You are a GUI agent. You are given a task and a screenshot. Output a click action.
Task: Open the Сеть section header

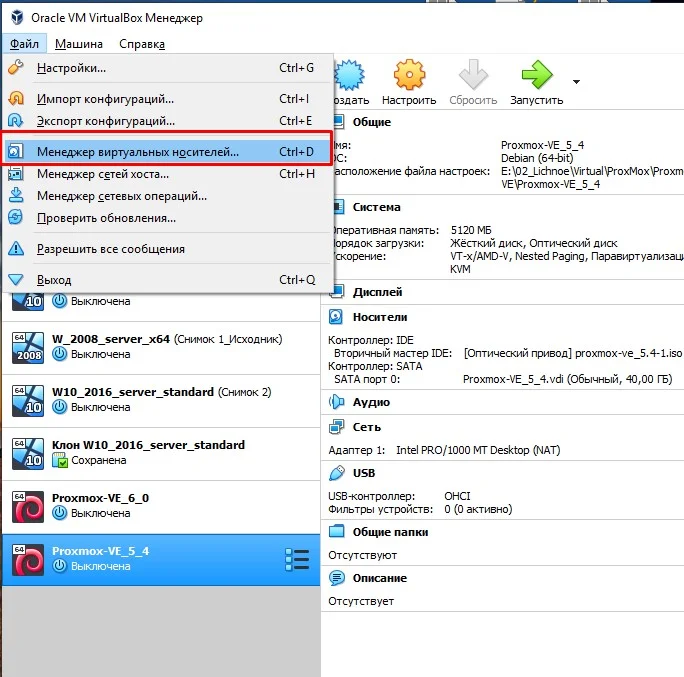pos(367,427)
